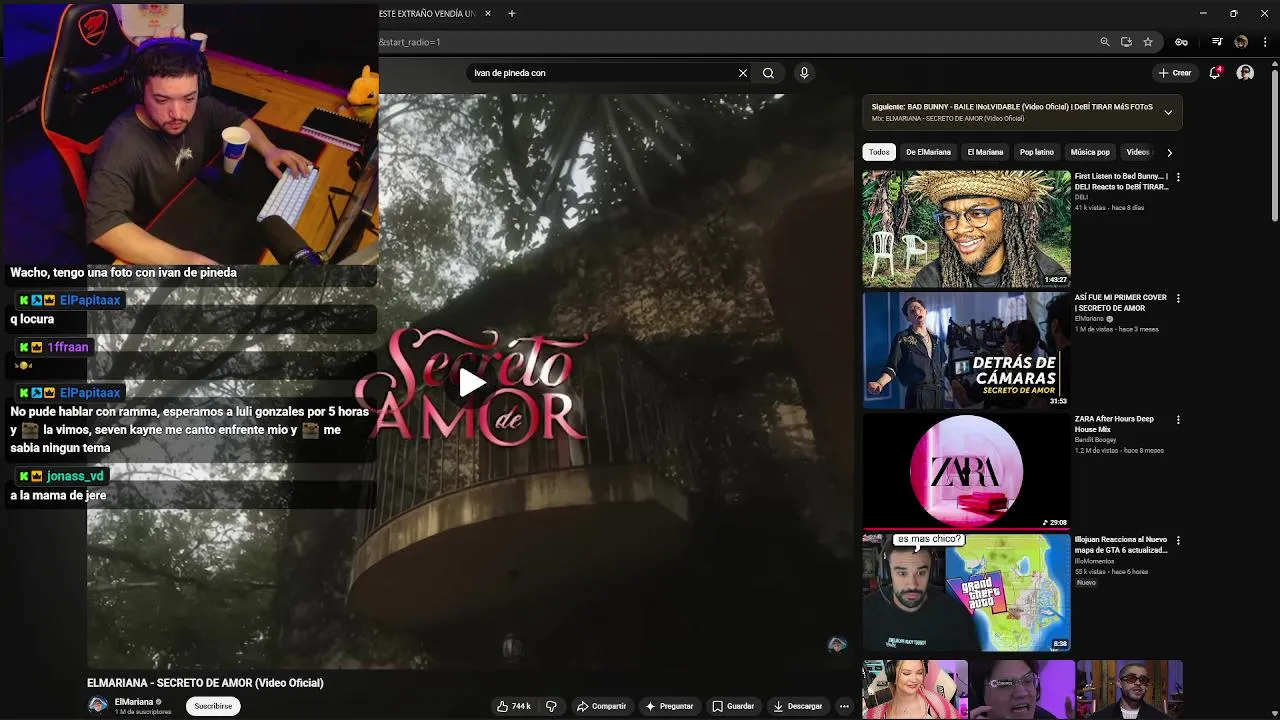1280x720 pixels.
Task: Open the Crear upload menu
Action: click(1175, 73)
